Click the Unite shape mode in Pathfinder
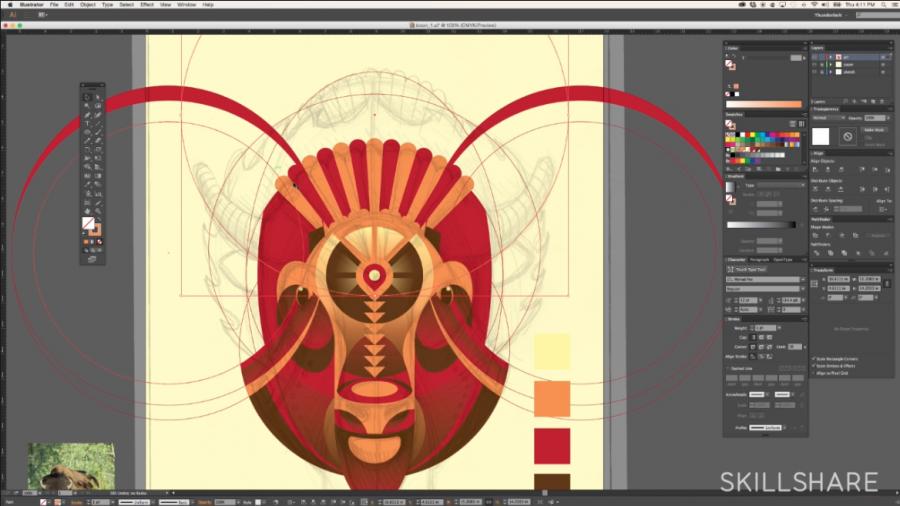Image resolution: width=900 pixels, height=506 pixels. [x=816, y=235]
